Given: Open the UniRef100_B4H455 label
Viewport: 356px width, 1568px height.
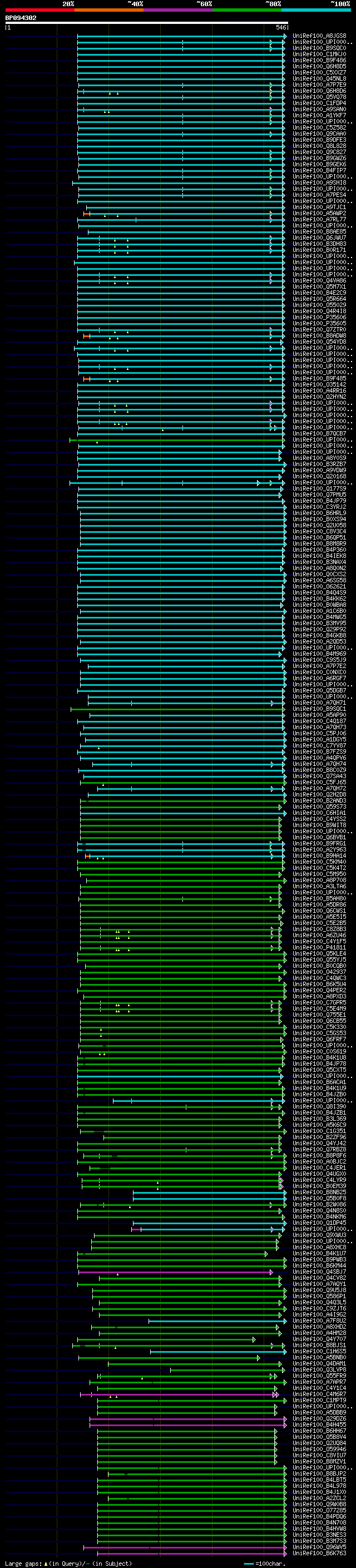Looking at the screenshot, I should [319, 1424].
